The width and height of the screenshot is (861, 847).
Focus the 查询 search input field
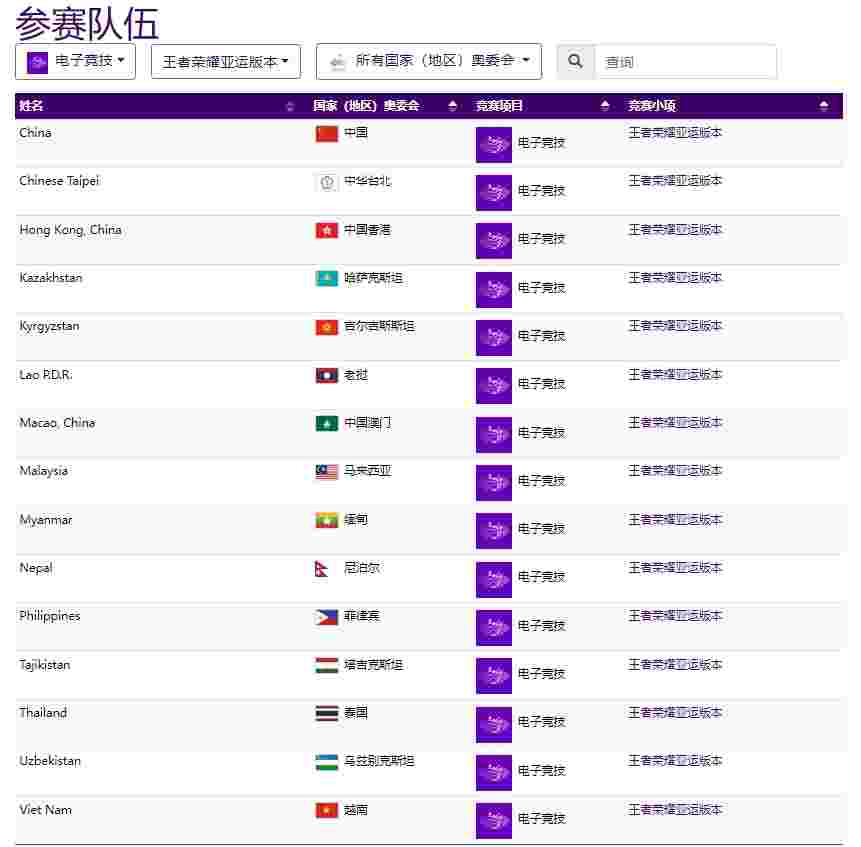pyautogui.click(x=685, y=61)
